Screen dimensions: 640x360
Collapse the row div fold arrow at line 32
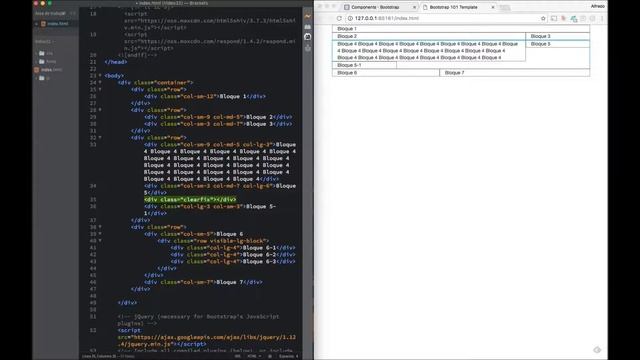[100, 138]
